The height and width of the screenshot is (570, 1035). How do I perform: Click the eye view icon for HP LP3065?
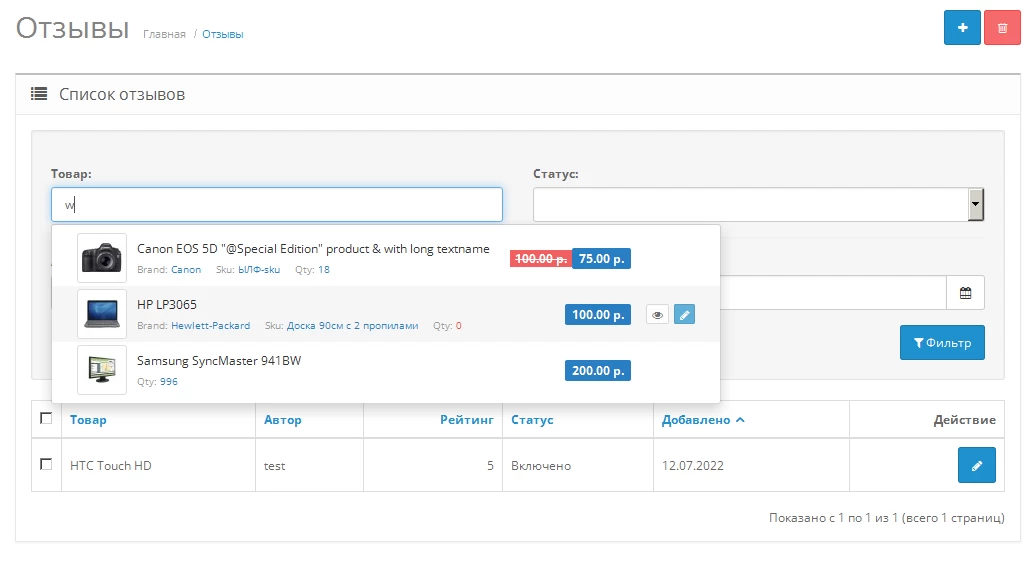coord(657,315)
